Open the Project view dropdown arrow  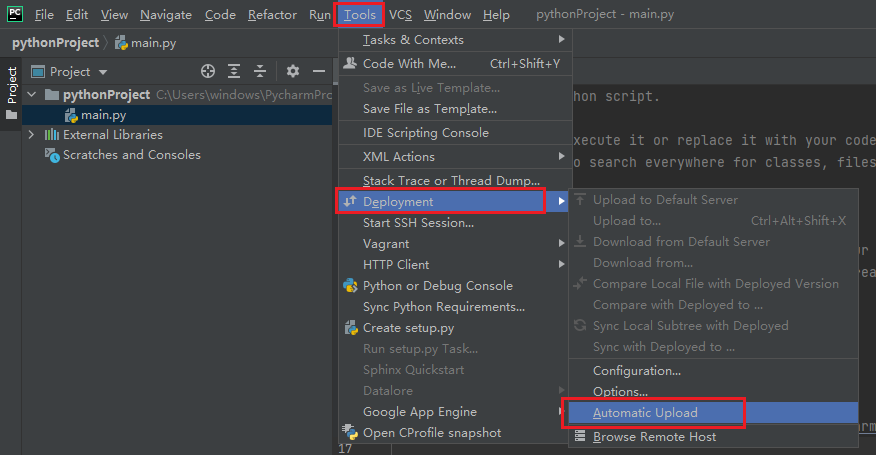[x=103, y=72]
